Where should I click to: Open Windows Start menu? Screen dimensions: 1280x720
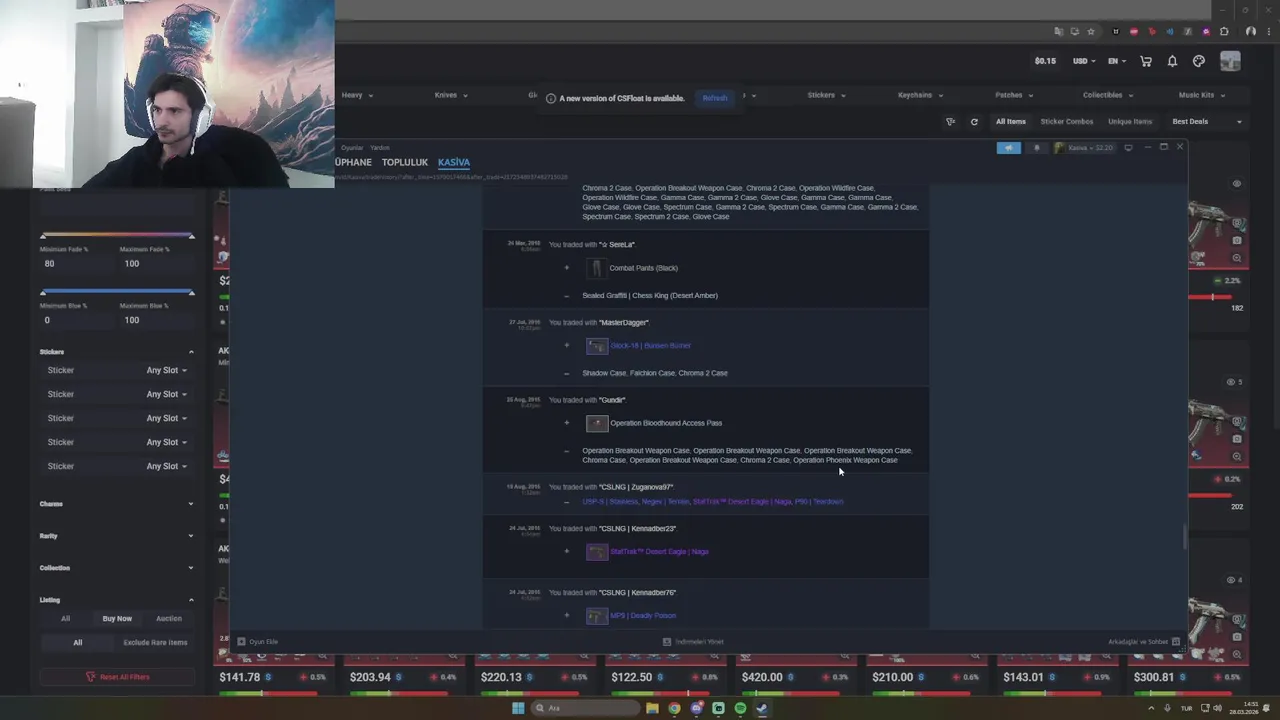click(518, 708)
